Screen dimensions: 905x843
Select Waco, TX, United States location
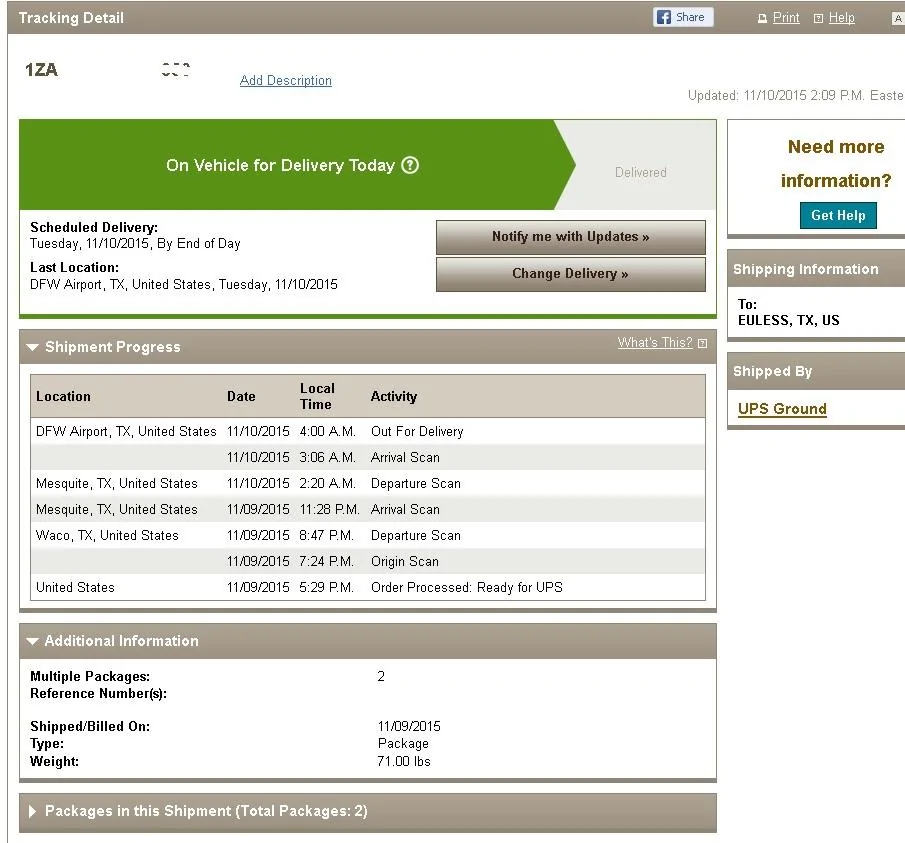107,535
